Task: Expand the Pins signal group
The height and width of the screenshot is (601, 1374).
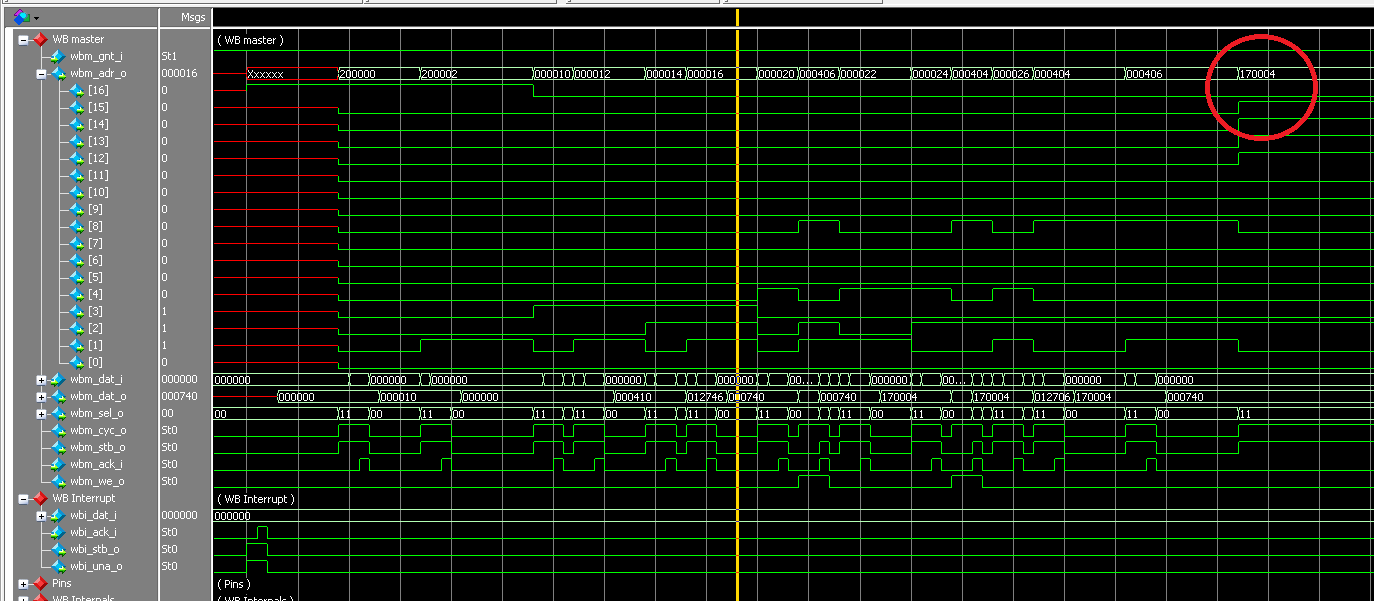Action: (x=23, y=583)
